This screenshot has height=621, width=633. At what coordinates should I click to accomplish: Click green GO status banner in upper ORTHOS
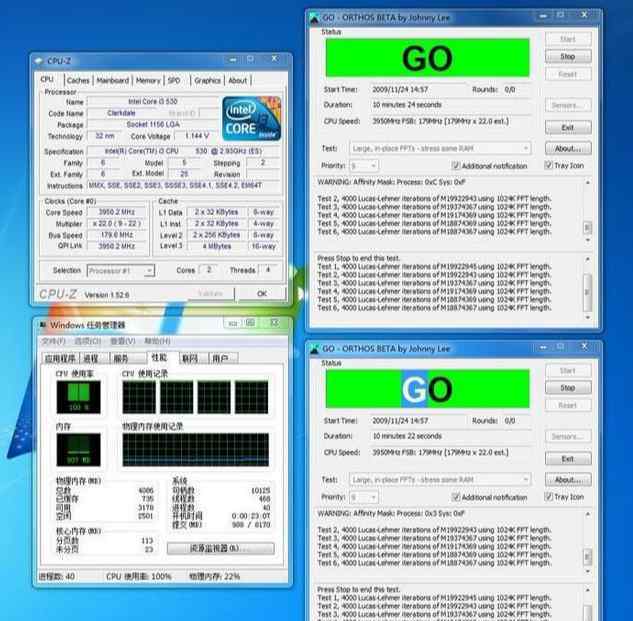[428, 58]
